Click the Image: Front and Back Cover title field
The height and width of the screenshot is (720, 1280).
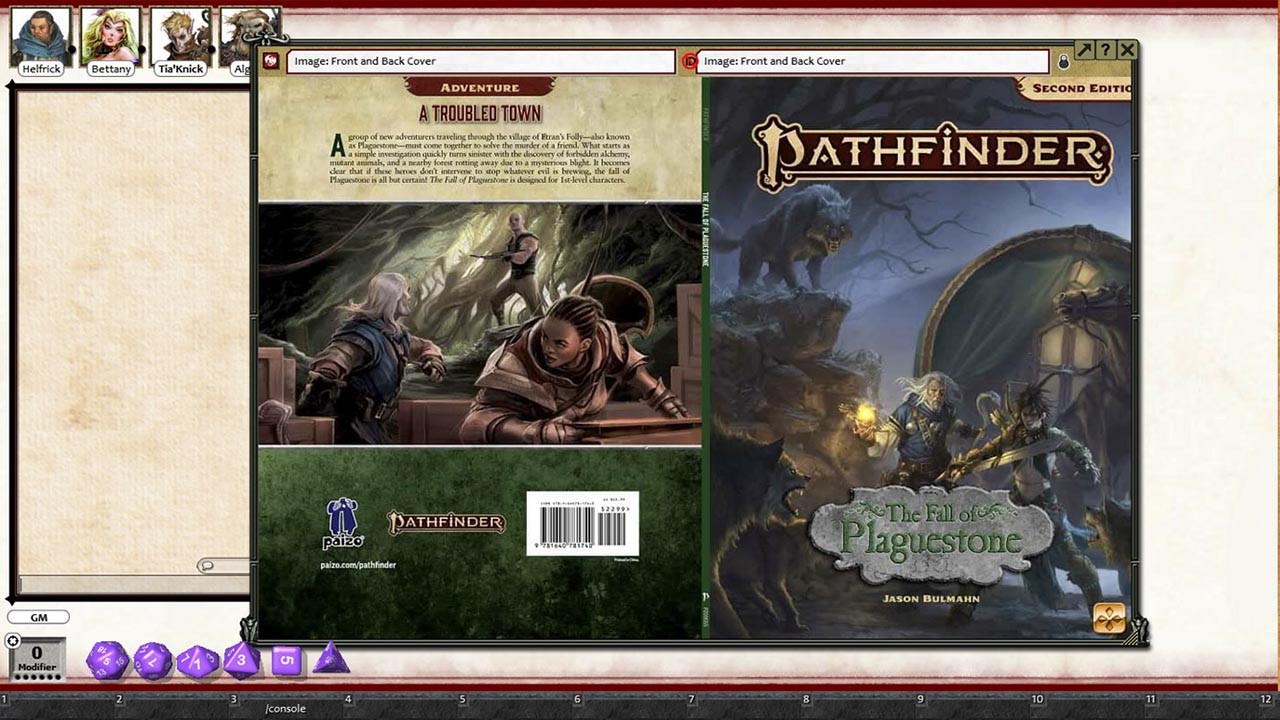[x=480, y=61]
